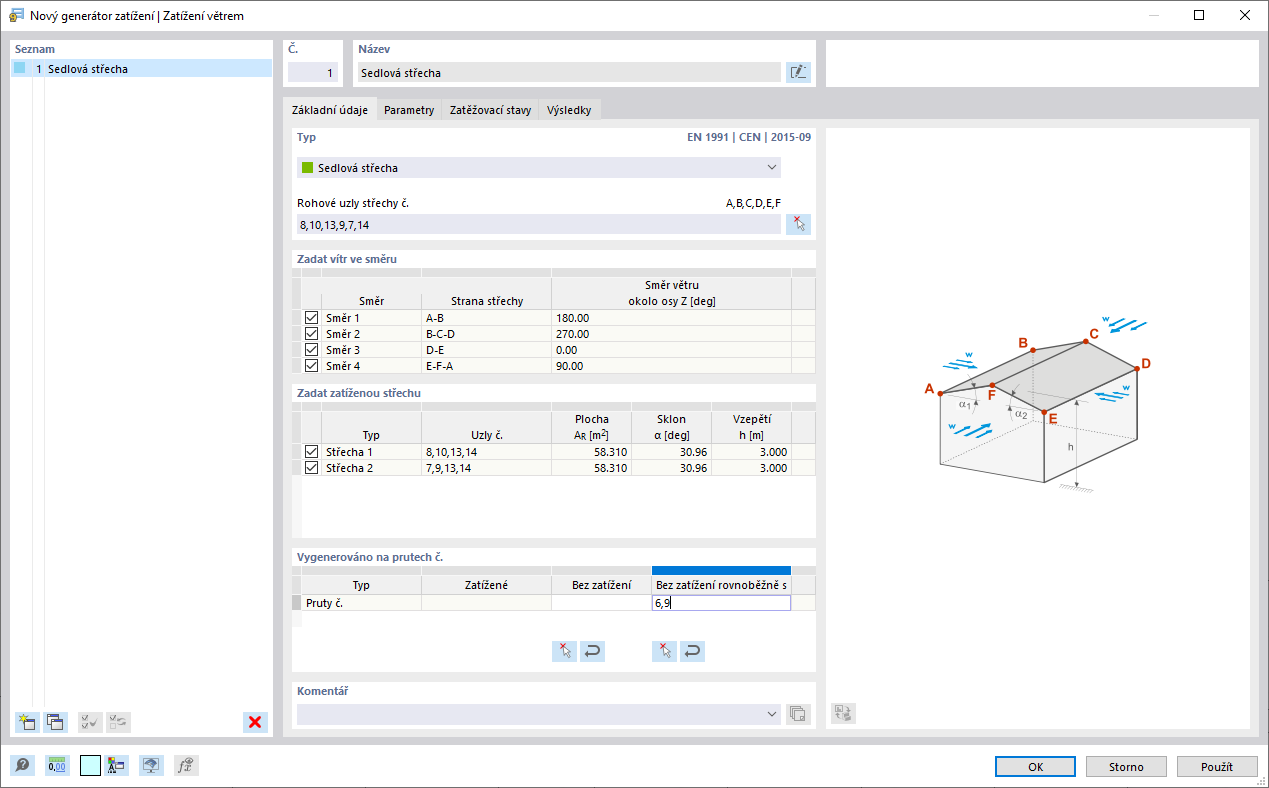The width and height of the screenshot is (1269, 788).
Task: Click the graphic swap icon below preview
Action: [x=843, y=714]
